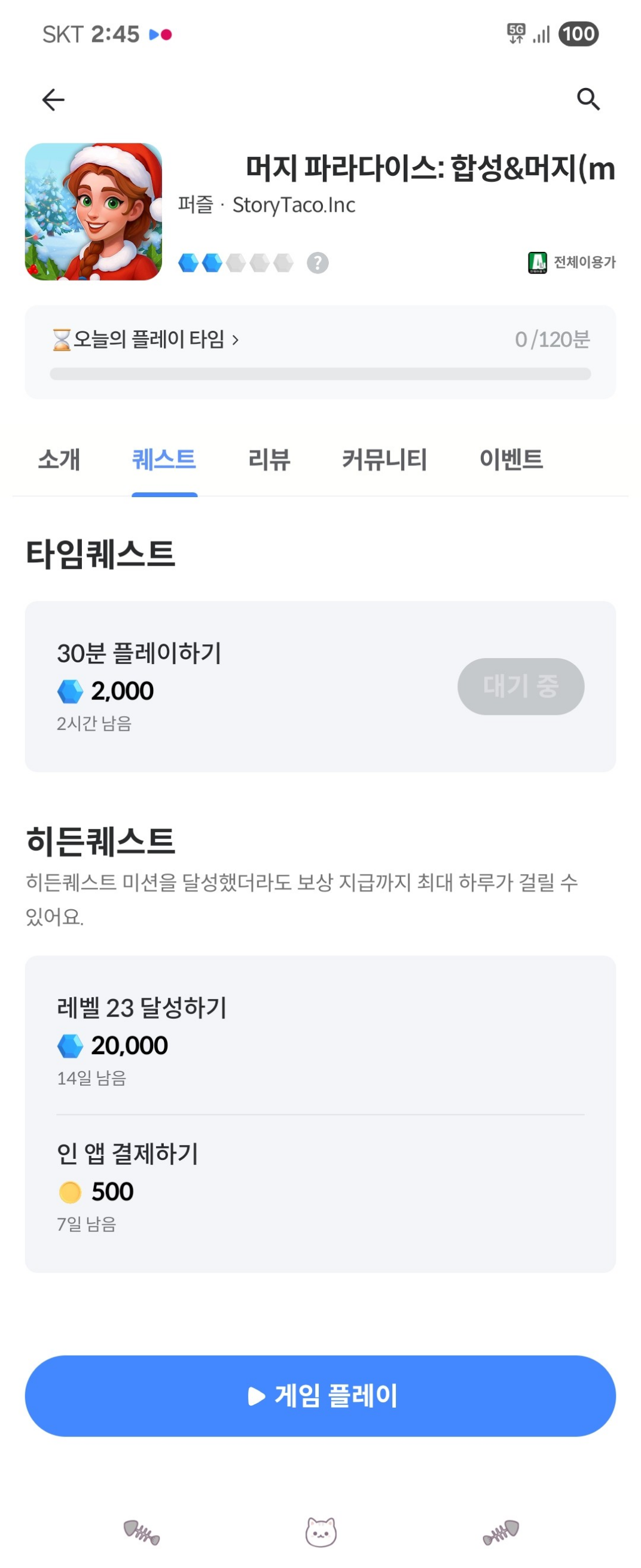Open the center cat face navigation icon
This screenshot has height=1568, width=641.
pyautogui.click(x=320, y=1532)
